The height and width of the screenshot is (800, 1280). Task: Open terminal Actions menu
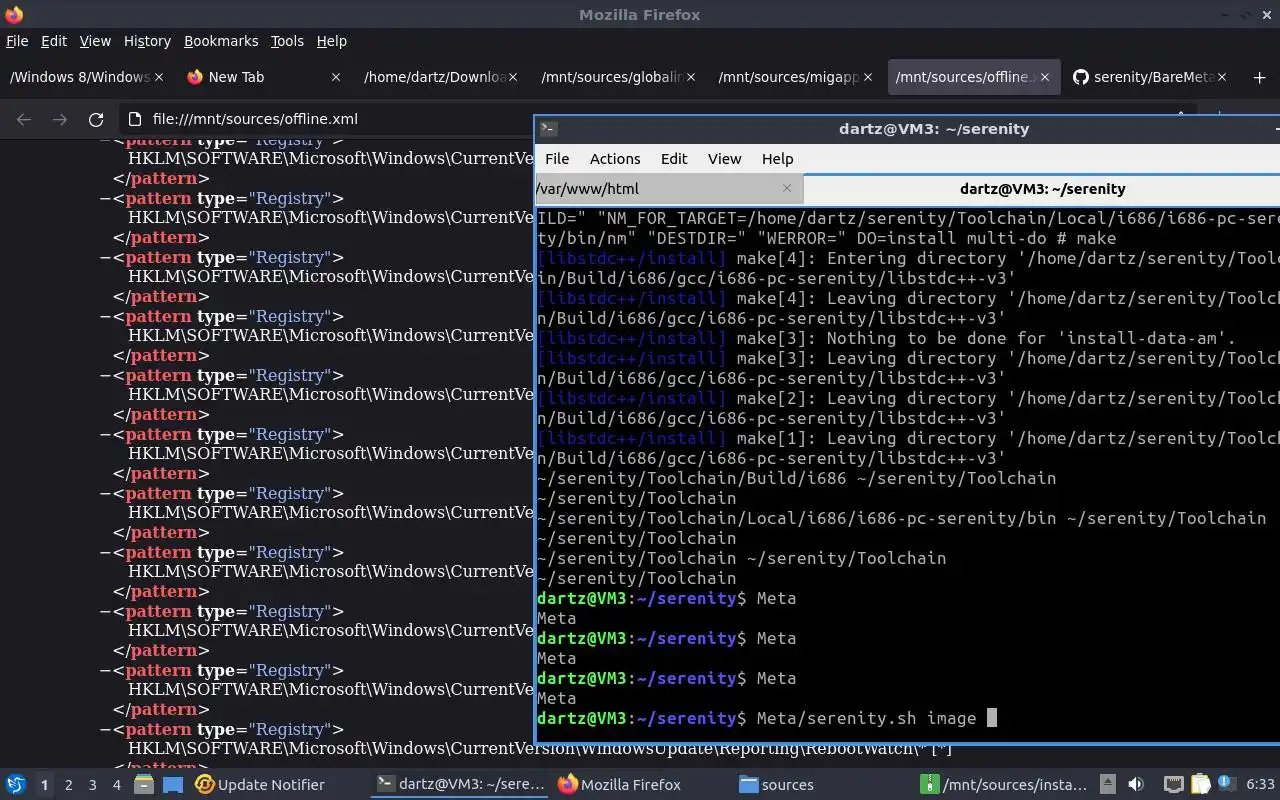pos(615,159)
